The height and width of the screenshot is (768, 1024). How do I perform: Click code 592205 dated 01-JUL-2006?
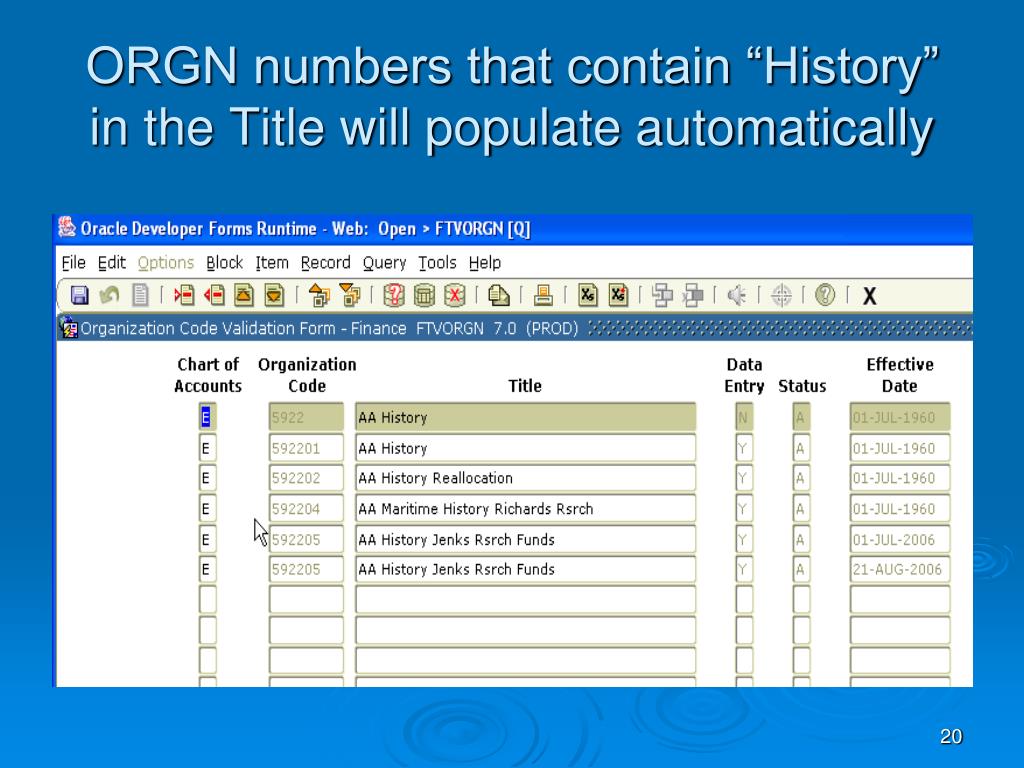306,539
